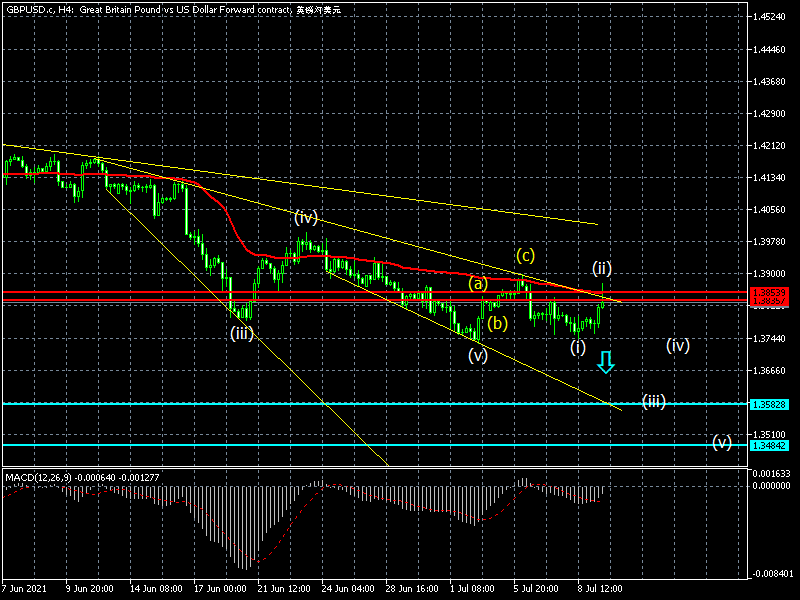The image size is (800, 600).
Task: Click the (v) label beside the 1.34842 line
Action: [x=722, y=442]
